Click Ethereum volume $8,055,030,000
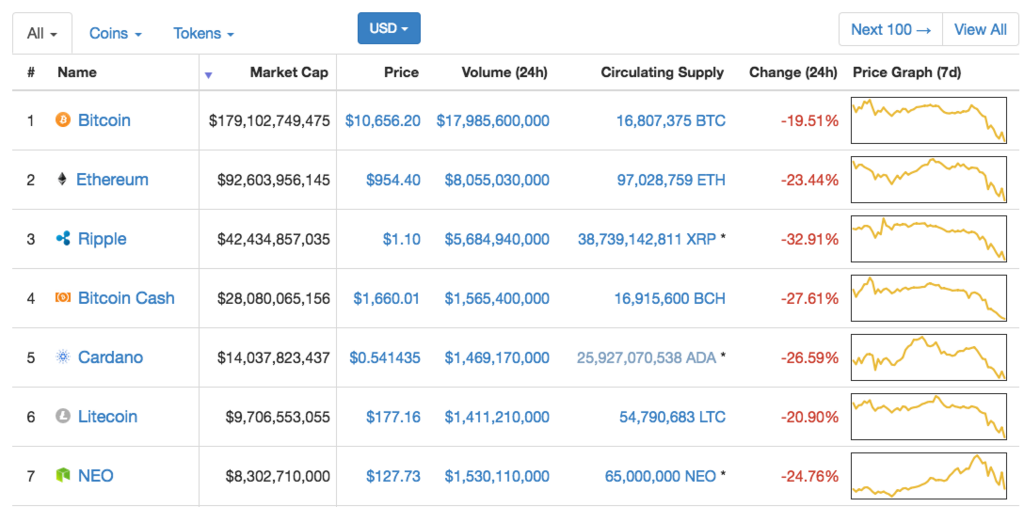 497,180
